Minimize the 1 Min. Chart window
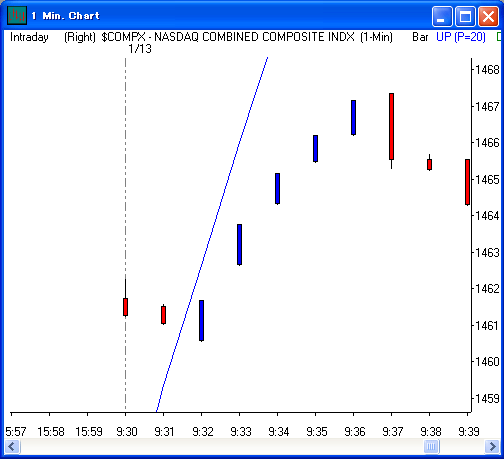504x459 pixels. (442, 16)
